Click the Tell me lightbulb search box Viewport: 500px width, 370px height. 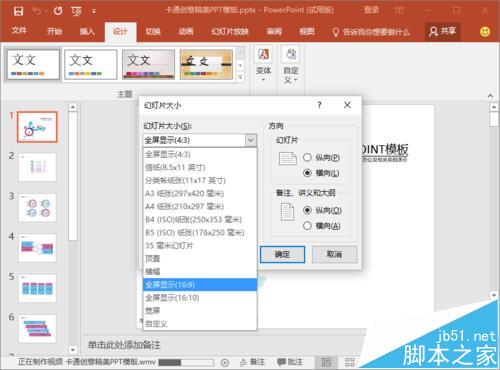coord(371,32)
